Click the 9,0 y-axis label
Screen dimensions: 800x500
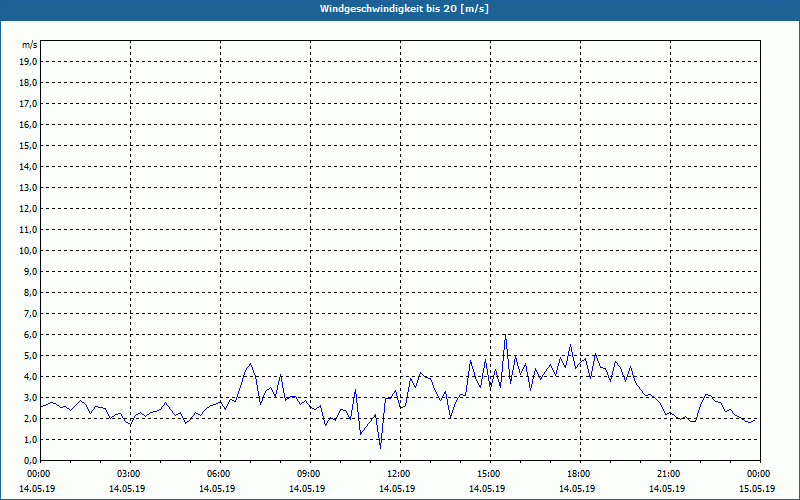point(30,271)
